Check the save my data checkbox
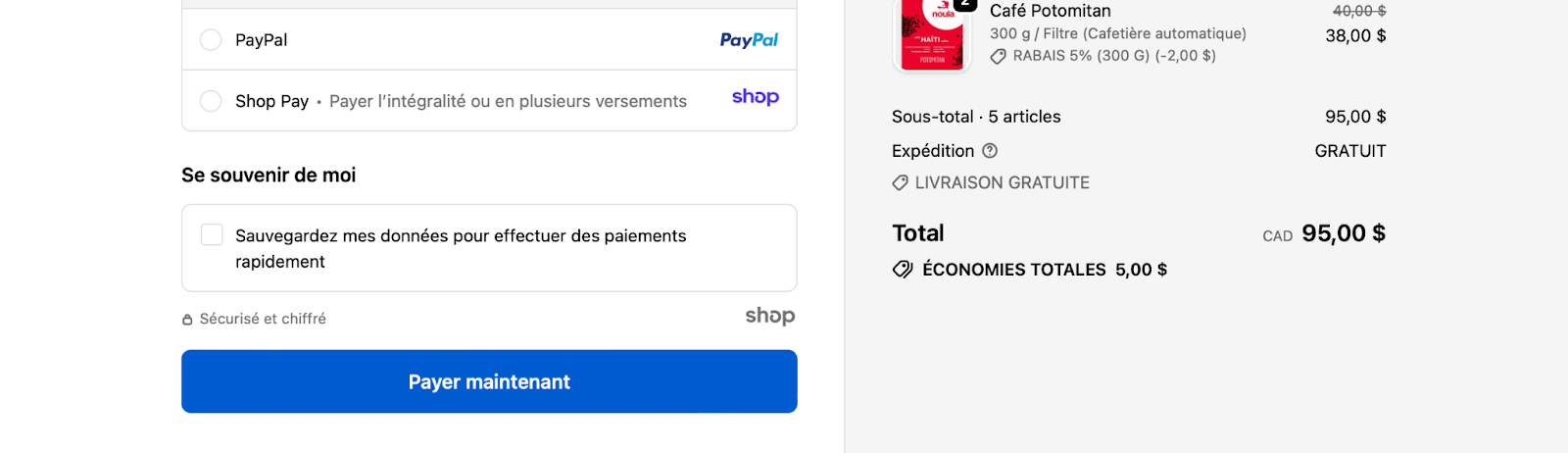Viewport: 1568px width, 453px height. (212, 234)
